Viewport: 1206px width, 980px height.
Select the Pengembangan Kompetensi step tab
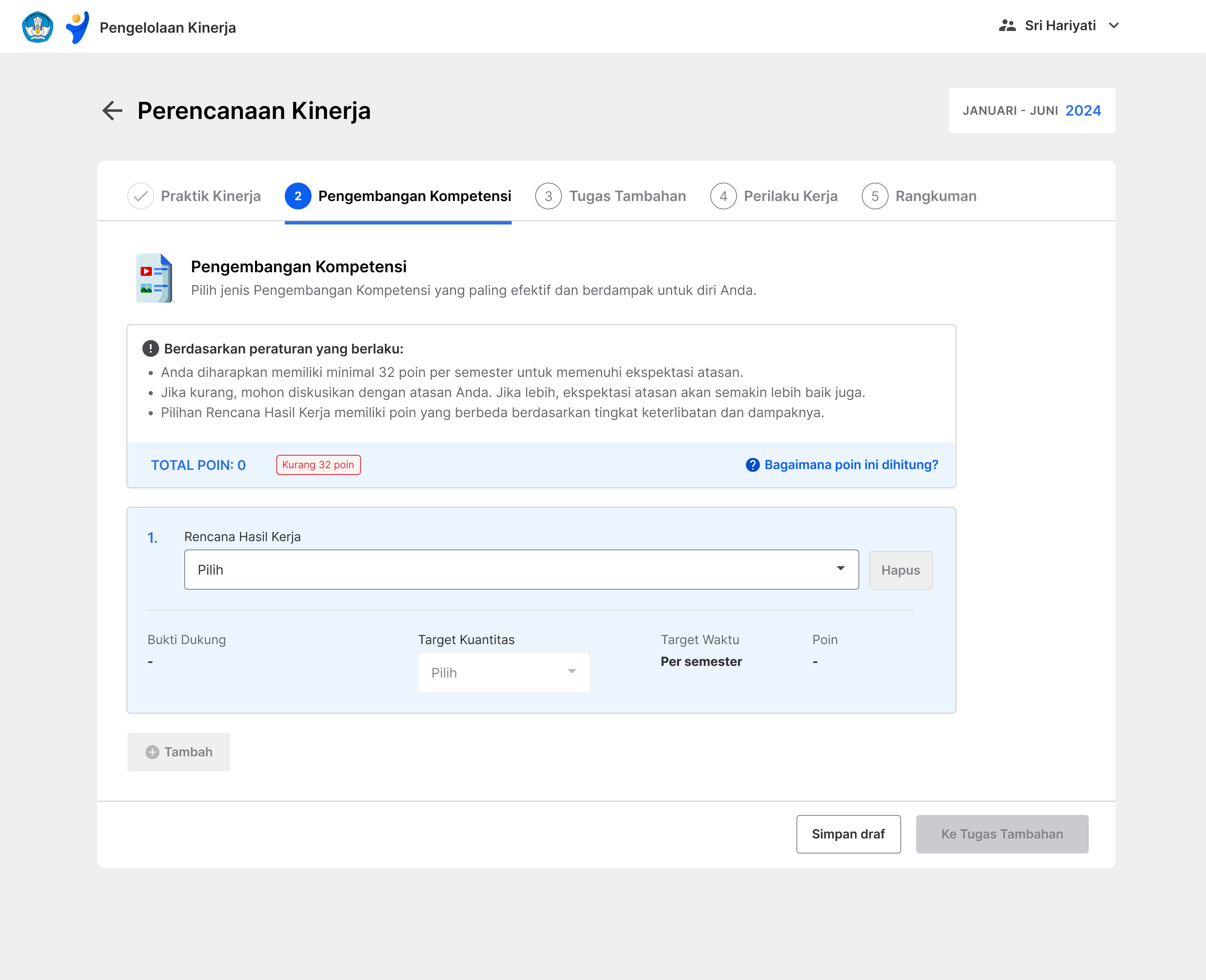398,196
